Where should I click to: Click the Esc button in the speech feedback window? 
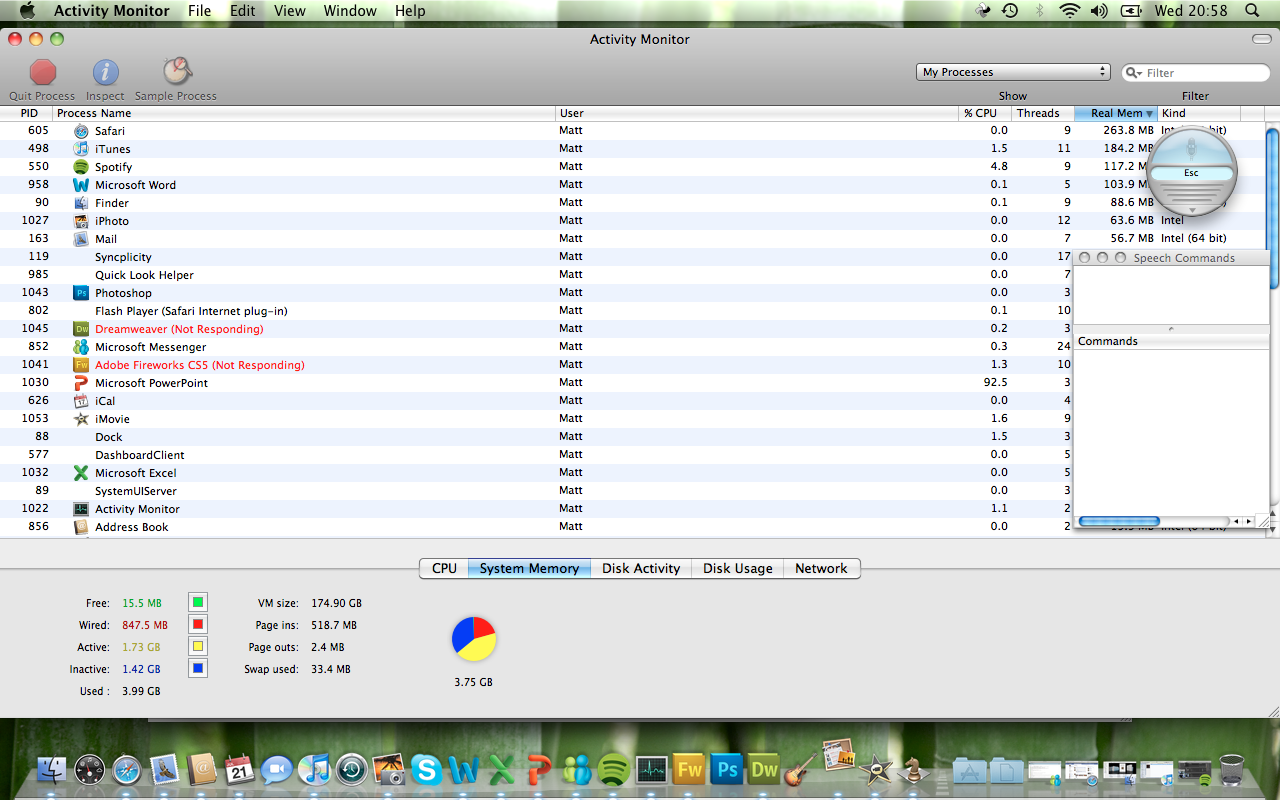[1191, 173]
